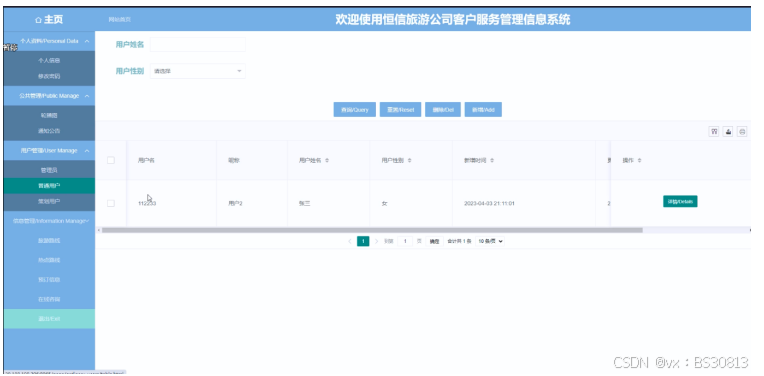Click the 112233 username cell
Viewport: 764px width, 376px height.
(147, 204)
